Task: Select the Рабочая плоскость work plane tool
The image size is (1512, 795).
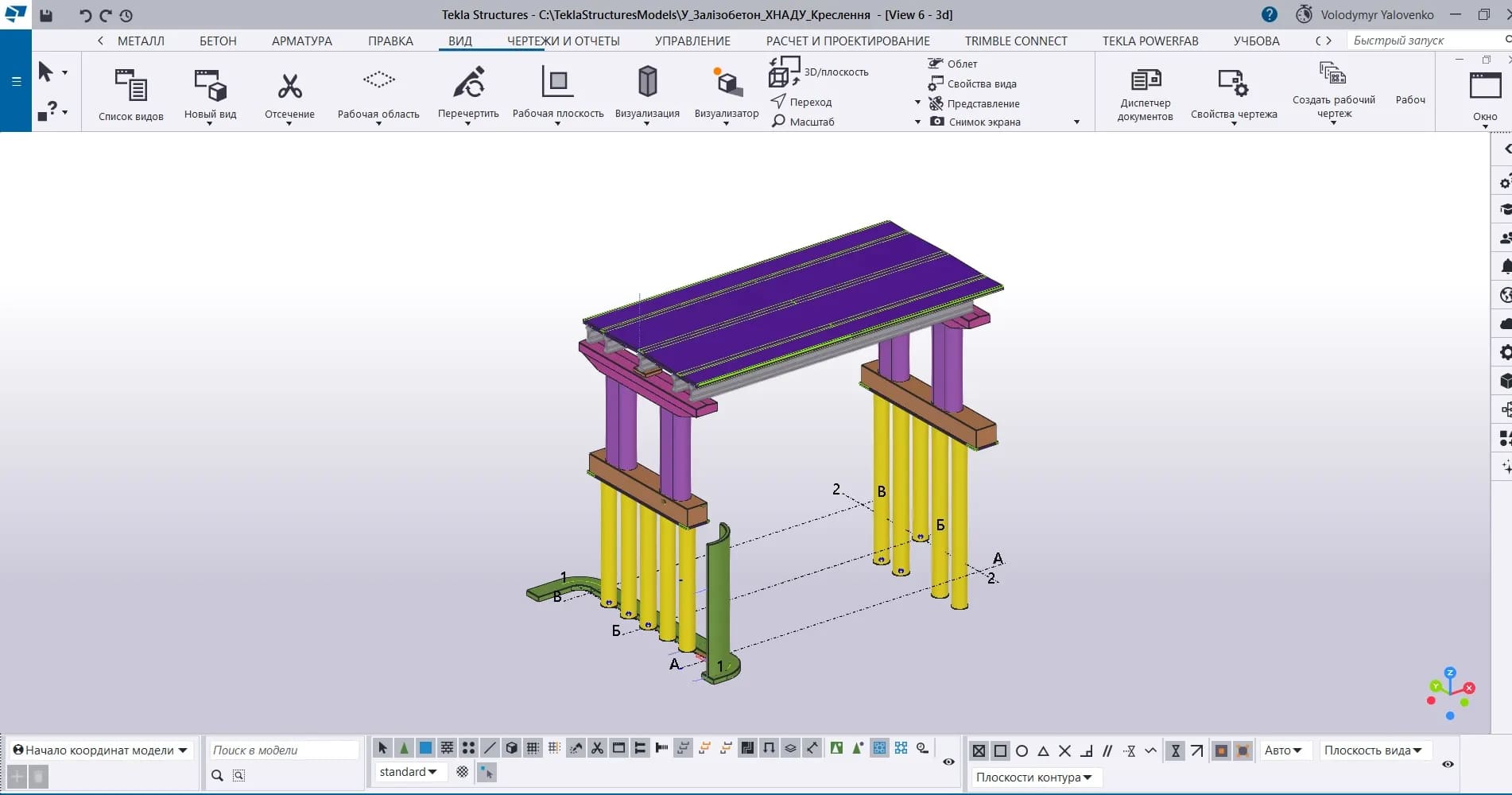Action: click(557, 94)
